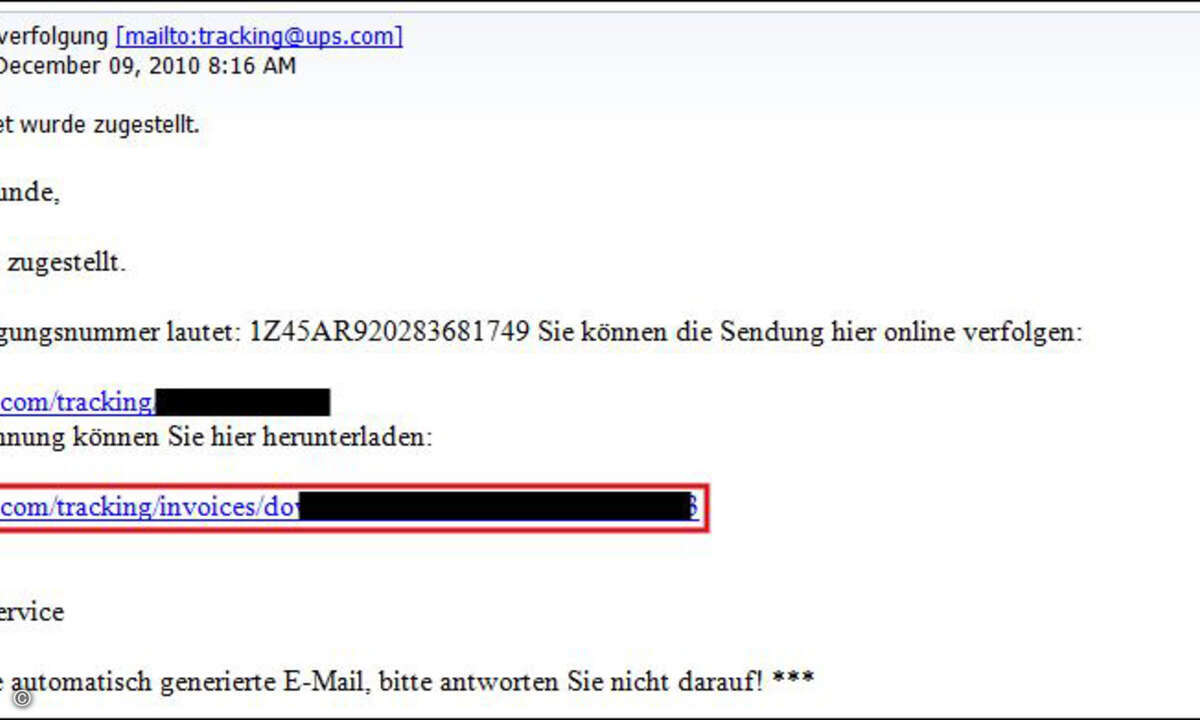Click the December 09, 2010 8:16 AM date
The width and height of the screenshot is (1200, 720).
[148, 67]
